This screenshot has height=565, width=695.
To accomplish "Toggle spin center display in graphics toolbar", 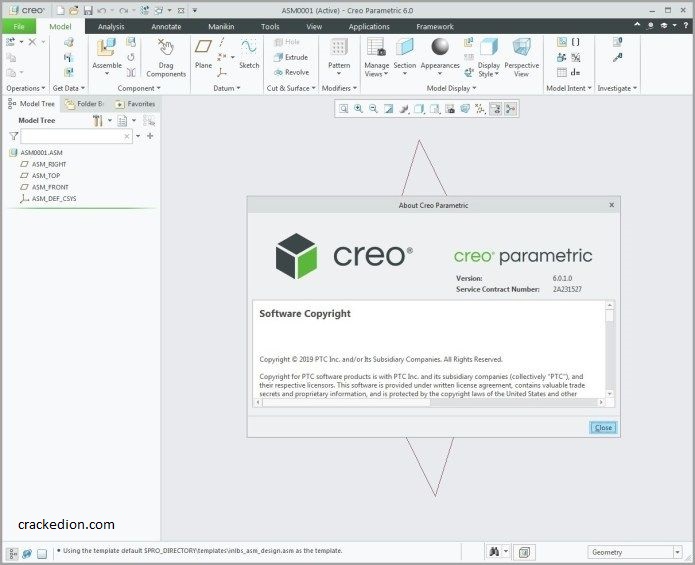I will [x=510, y=109].
